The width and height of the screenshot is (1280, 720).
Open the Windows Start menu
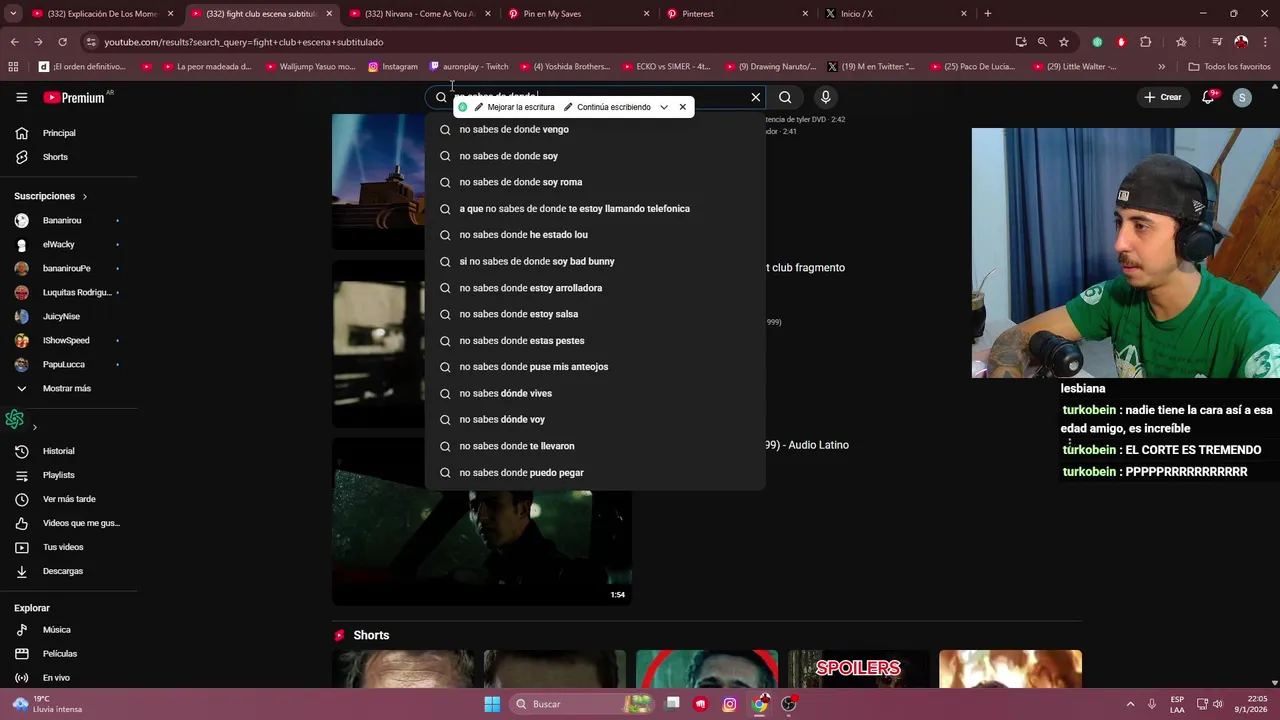492,704
